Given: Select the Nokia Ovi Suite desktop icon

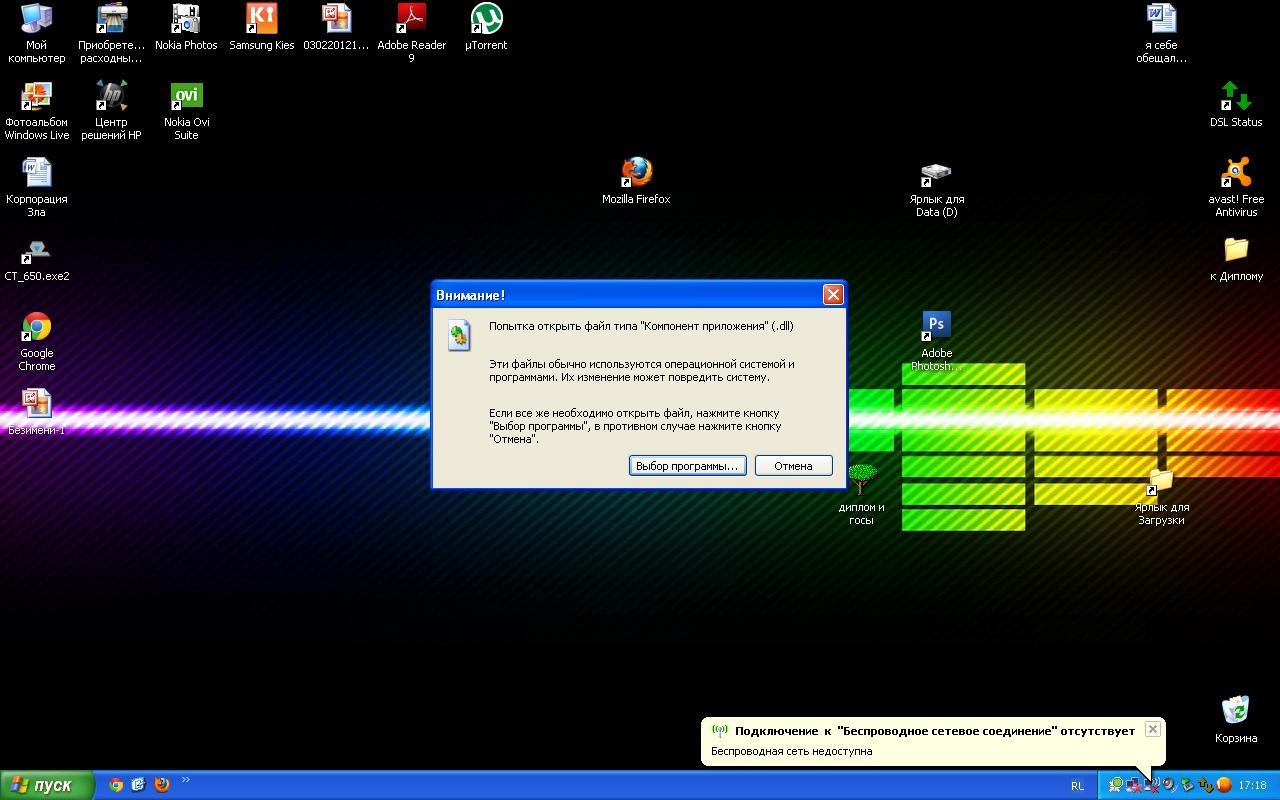Looking at the screenshot, I should point(186,97).
